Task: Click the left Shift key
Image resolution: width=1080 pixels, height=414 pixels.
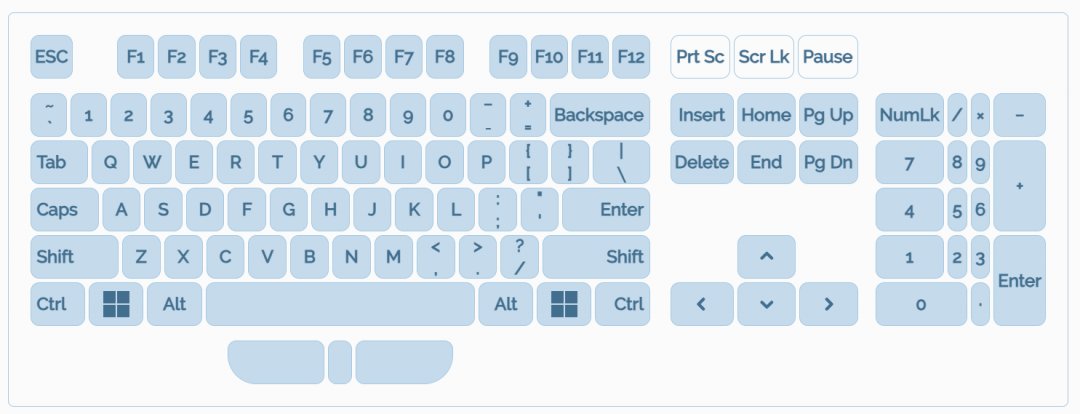Action: [x=73, y=257]
